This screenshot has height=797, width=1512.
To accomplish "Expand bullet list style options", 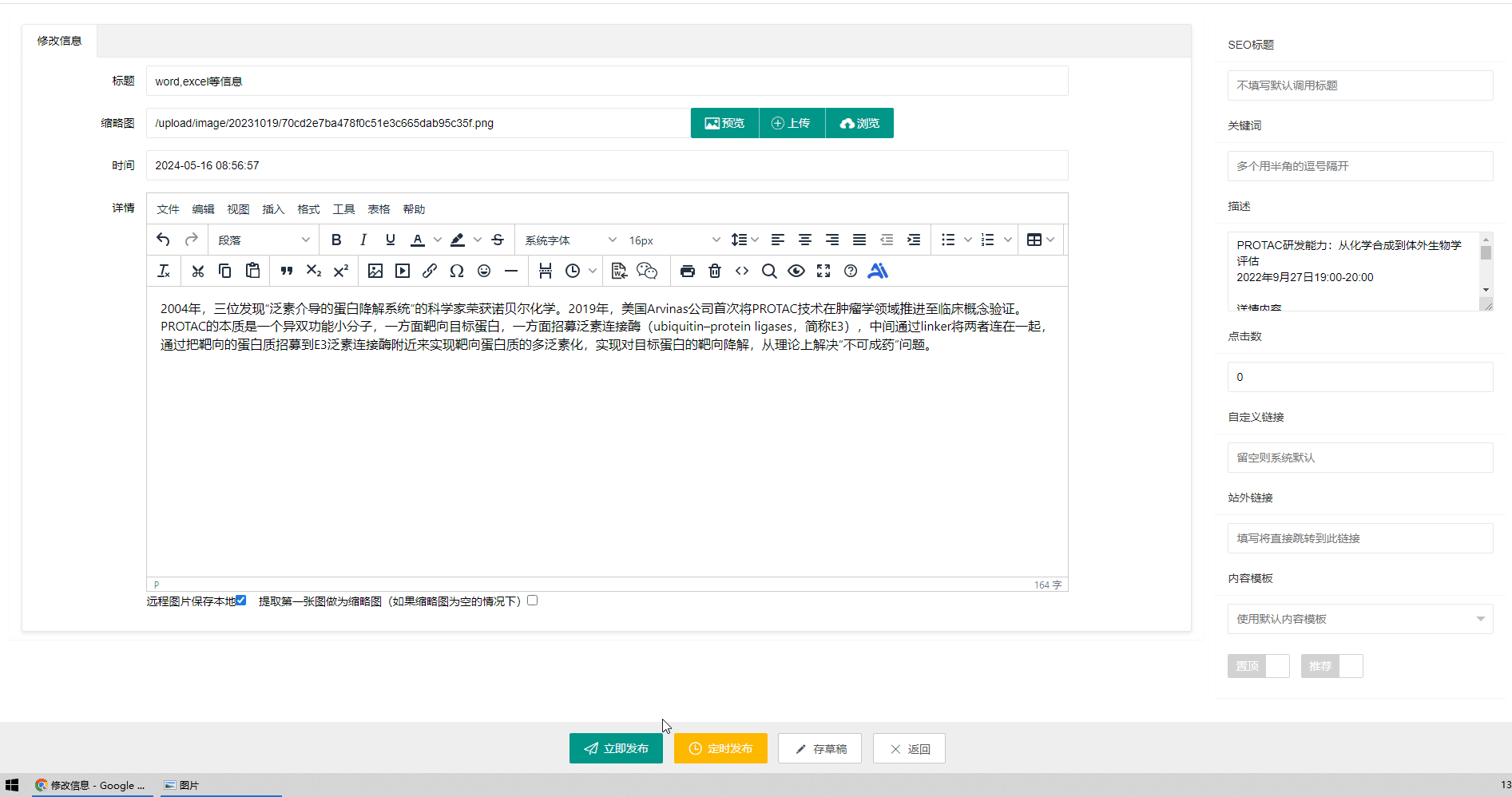I will 968,240.
